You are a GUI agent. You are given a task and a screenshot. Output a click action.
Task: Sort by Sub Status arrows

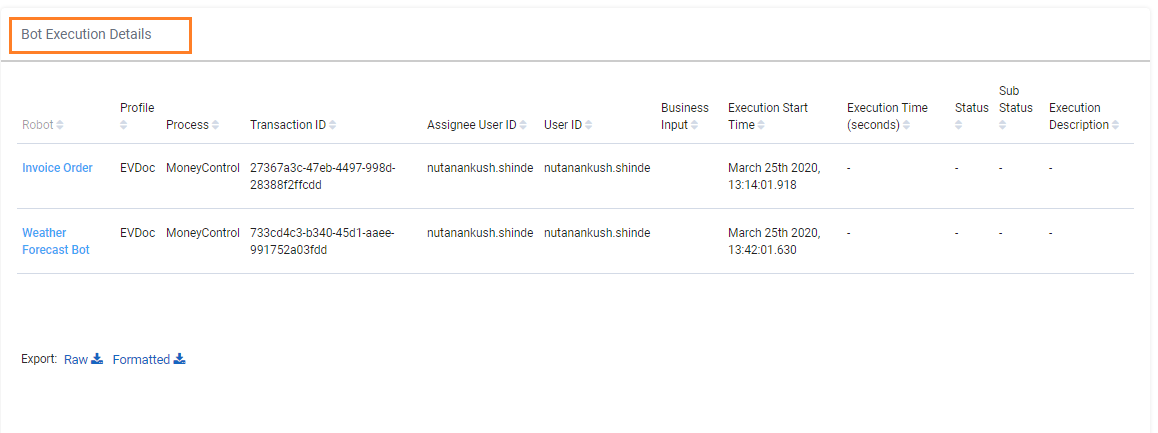click(x=1003, y=126)
